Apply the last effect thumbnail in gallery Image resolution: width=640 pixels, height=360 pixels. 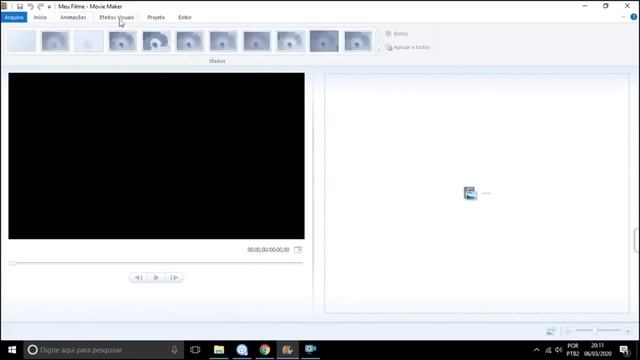click(358, 41)
